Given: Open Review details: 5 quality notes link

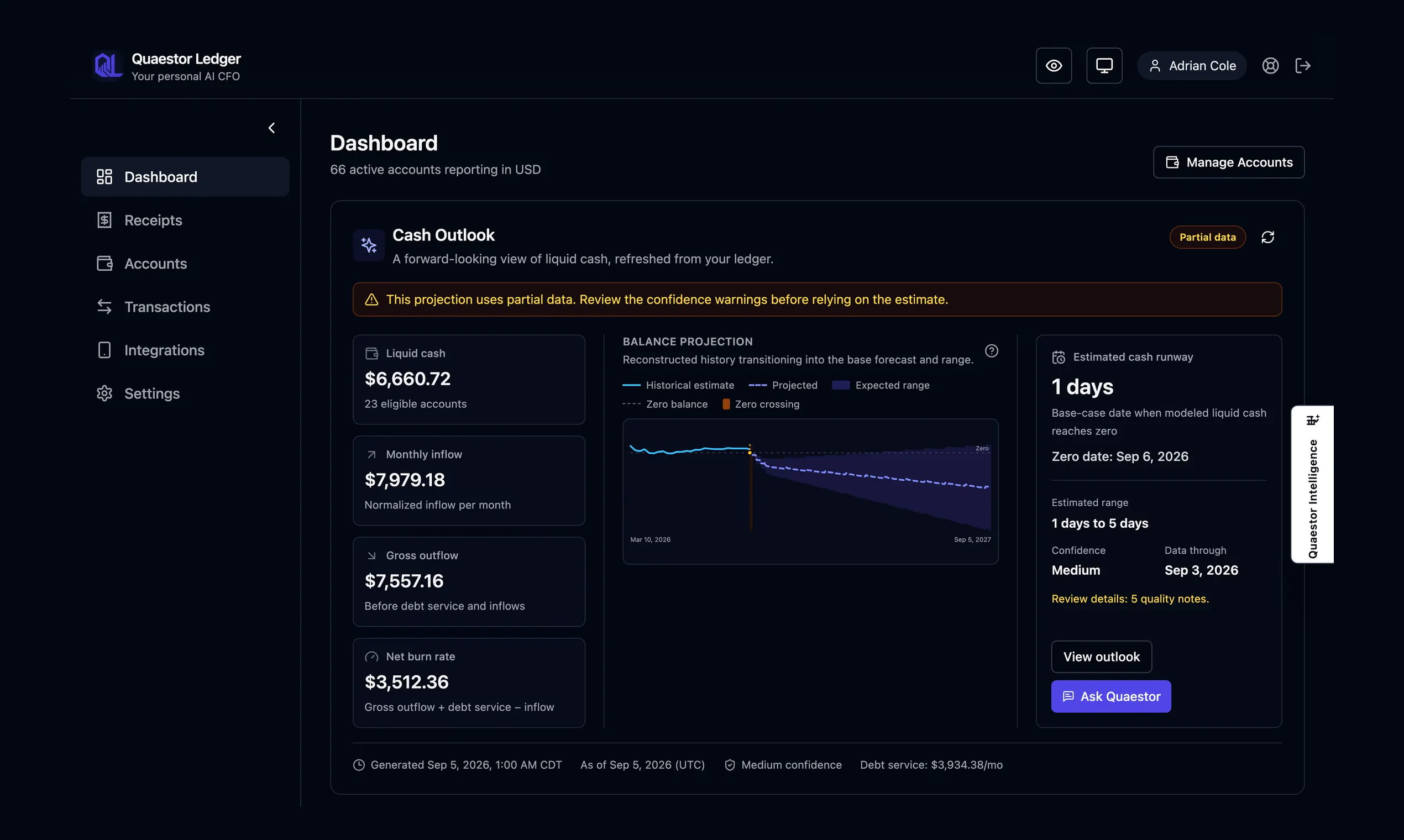Looking at the screenshot, I should [1130, 599].
